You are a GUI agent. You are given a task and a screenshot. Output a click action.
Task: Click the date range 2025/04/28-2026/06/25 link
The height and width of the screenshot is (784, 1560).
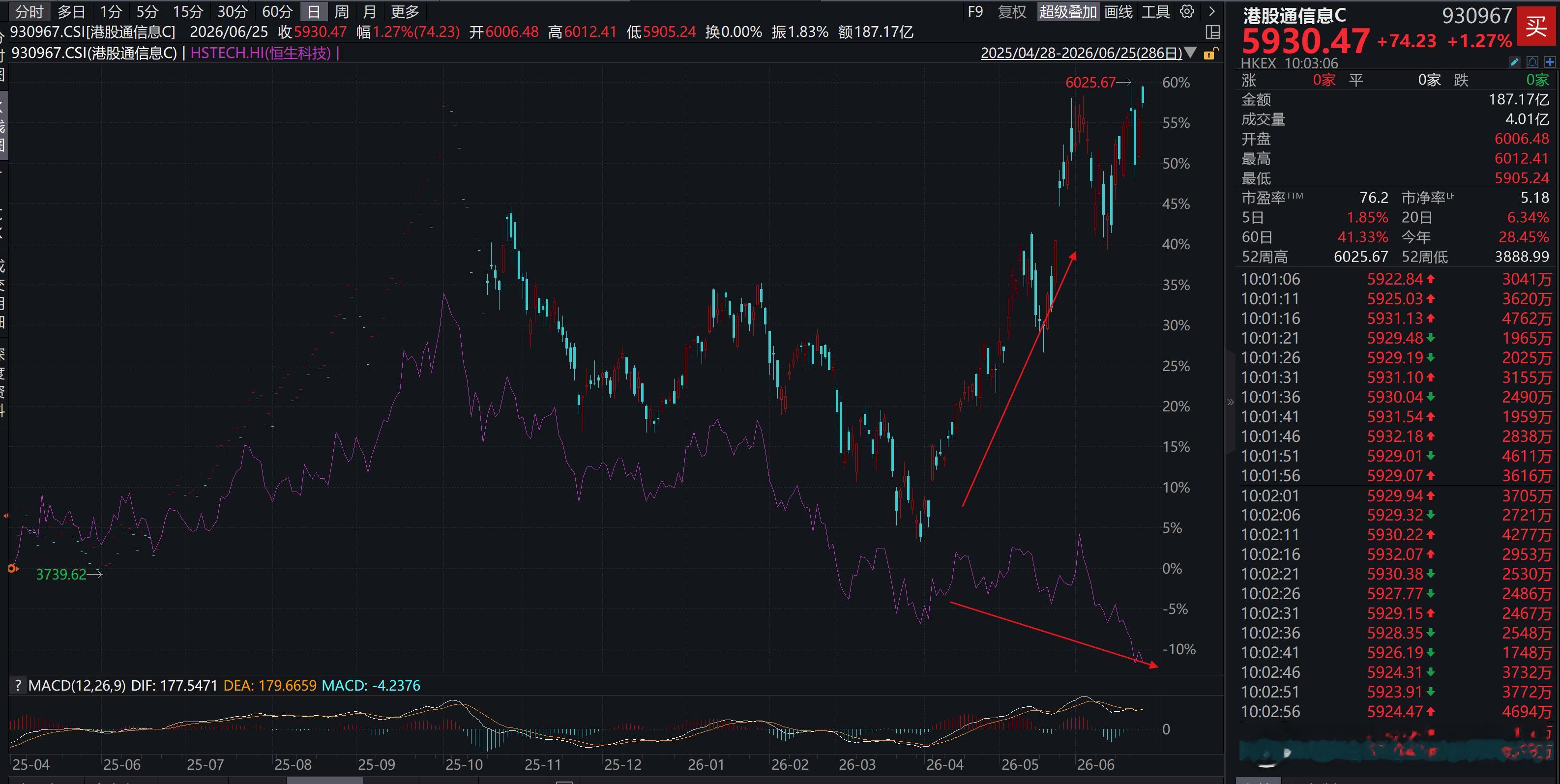(1081, 53)
